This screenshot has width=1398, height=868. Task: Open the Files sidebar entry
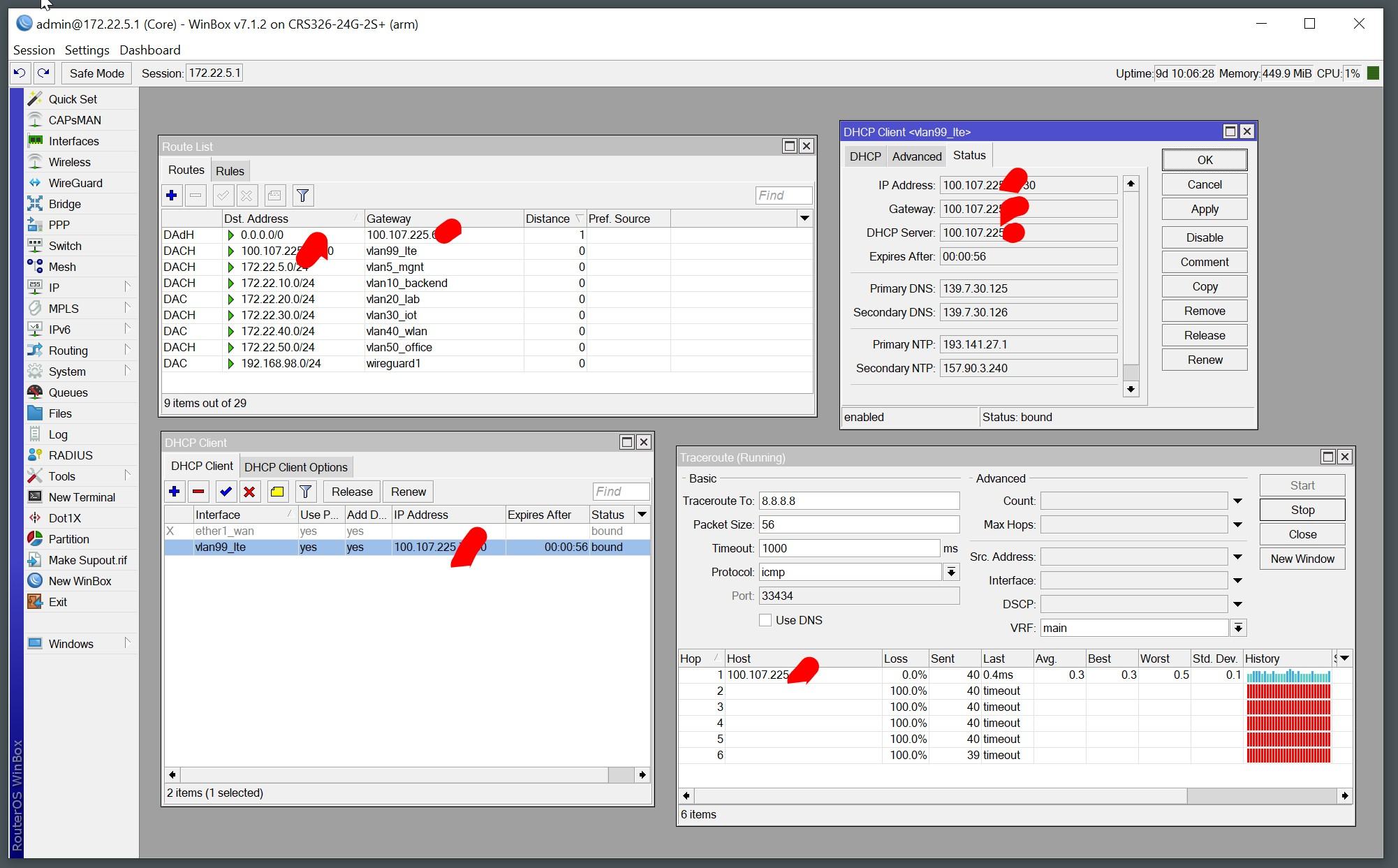(x=60, y=413)
